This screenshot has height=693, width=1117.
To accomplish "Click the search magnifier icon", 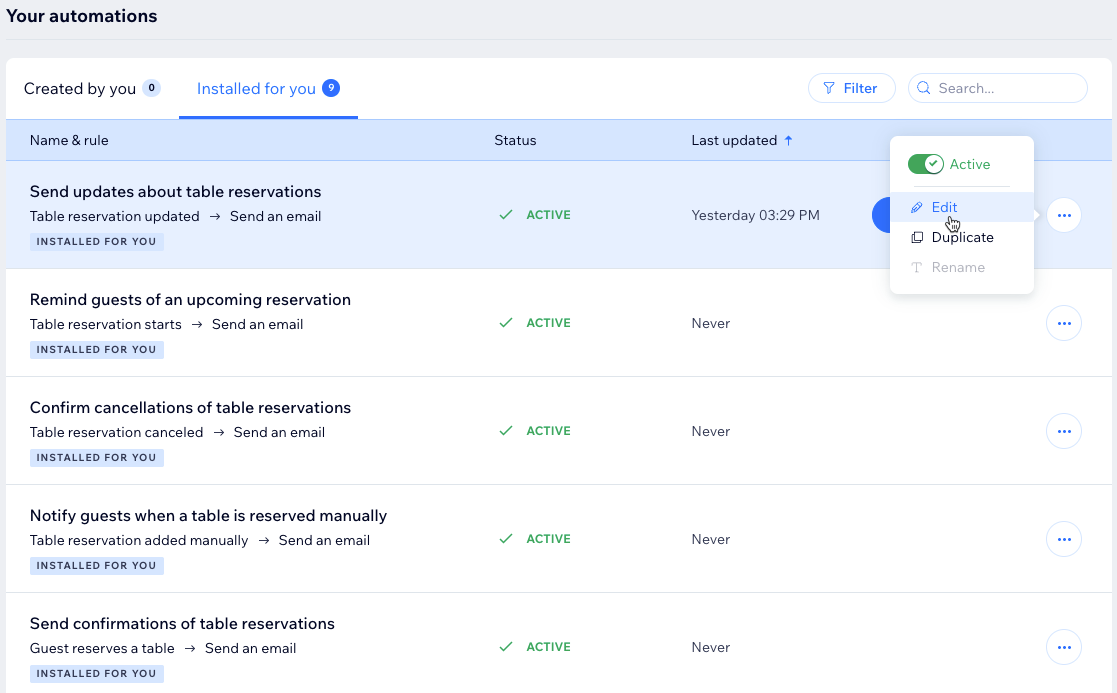I will click(x=924, y=88).
